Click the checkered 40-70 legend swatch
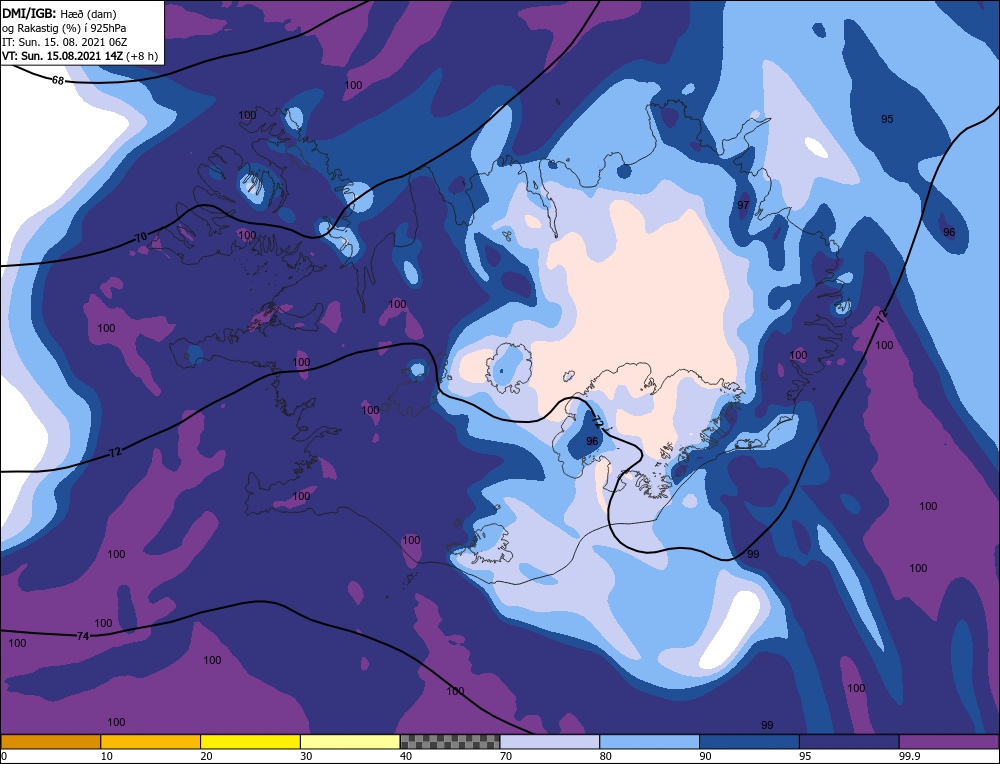Image resolution: width=1000 pixels, height=764 pixels. tap(450, 741)
